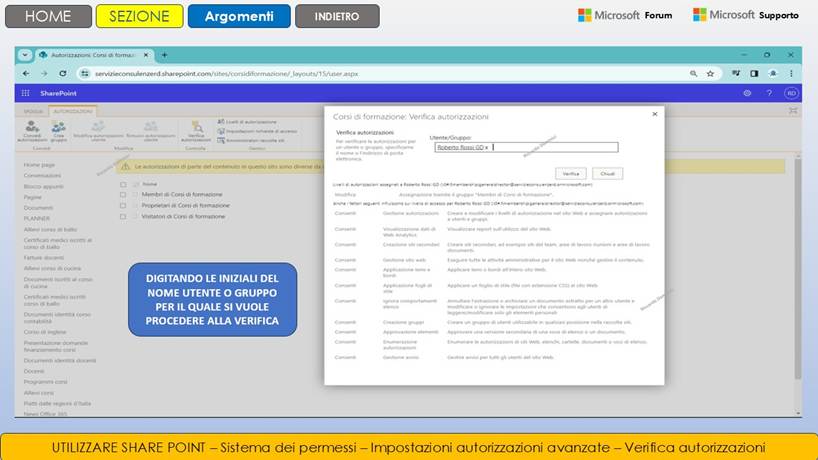
Task: Open the SharePoint settings gear
Action: click(747, 93)
